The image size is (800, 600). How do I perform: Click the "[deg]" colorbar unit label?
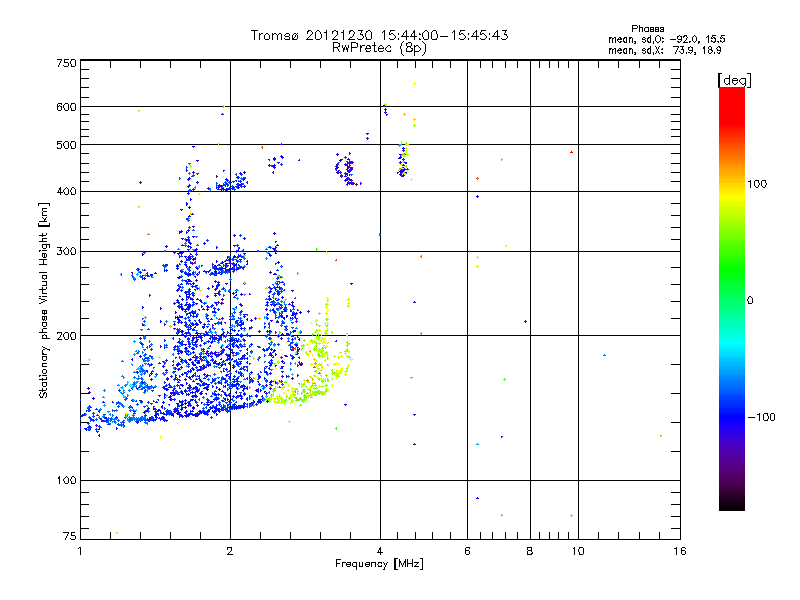point(734,80)
